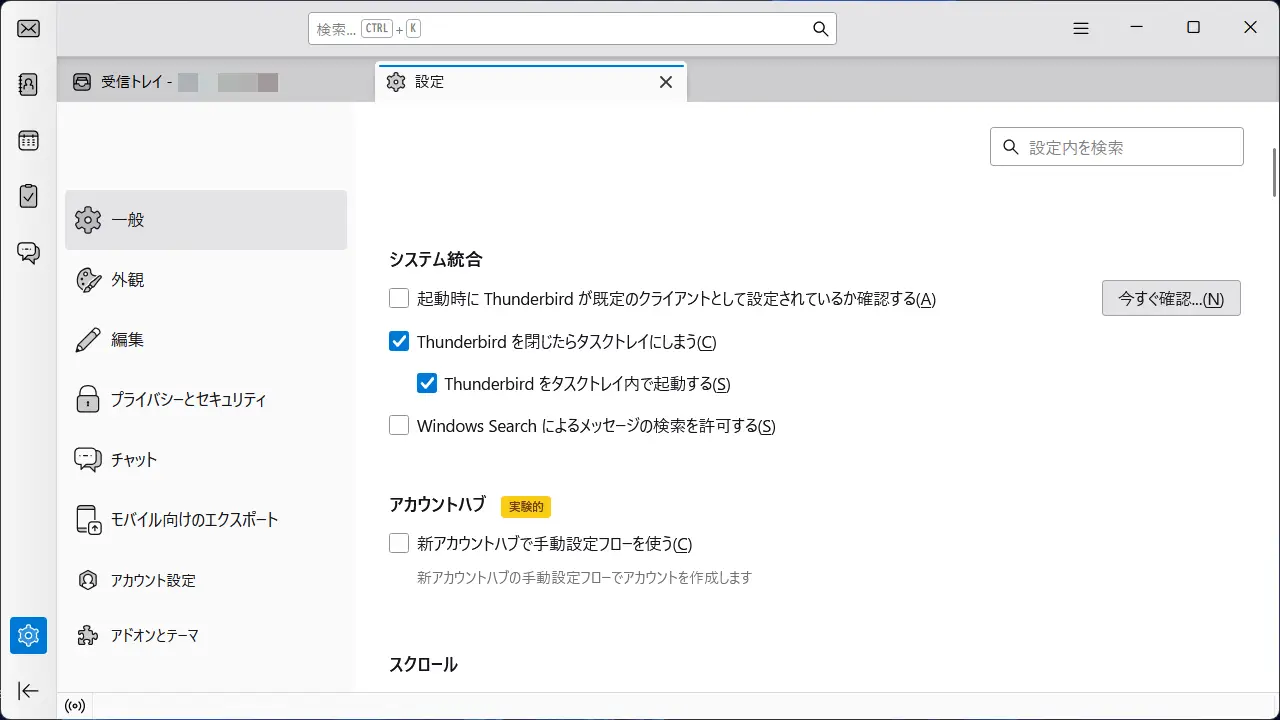Uncheck Thunderbird を閉じたらタスクトレイにしまう

click(399, 341)
